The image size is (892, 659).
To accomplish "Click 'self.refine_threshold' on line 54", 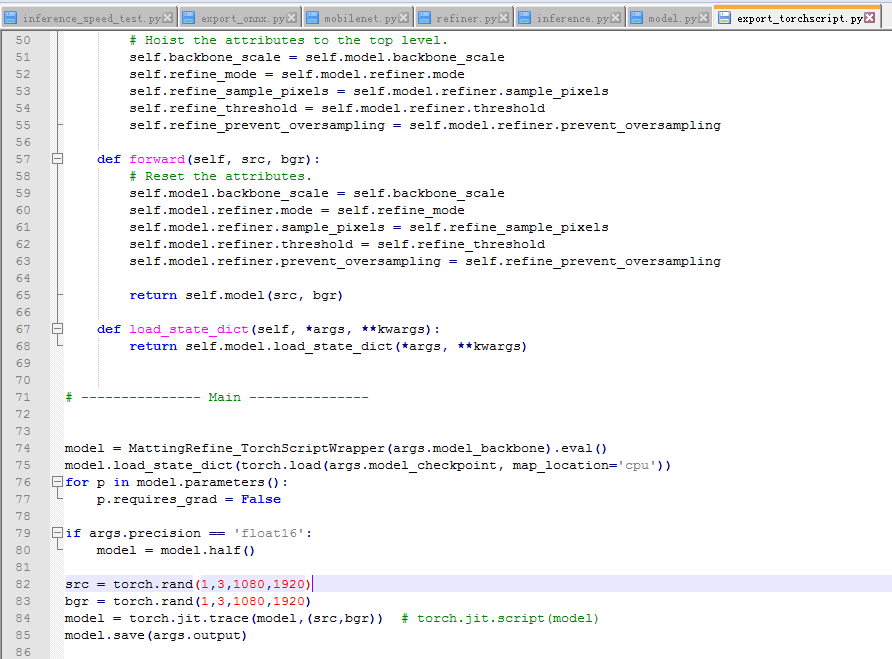I will 213,108.
